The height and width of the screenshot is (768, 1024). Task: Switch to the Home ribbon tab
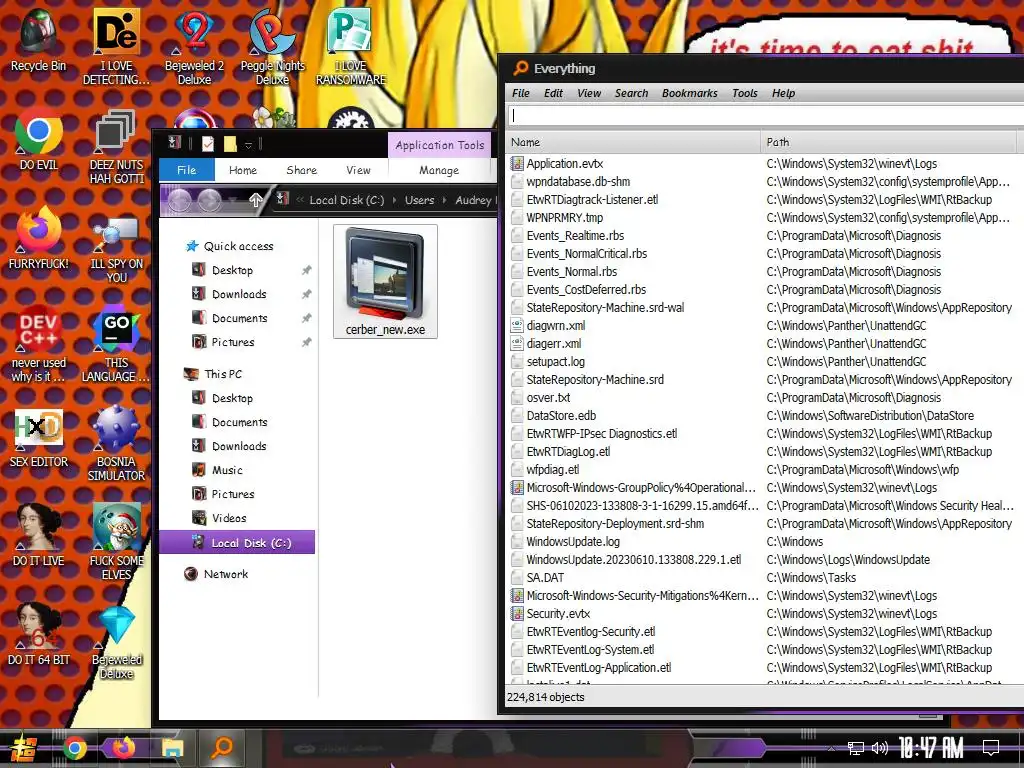click(243, 170)
